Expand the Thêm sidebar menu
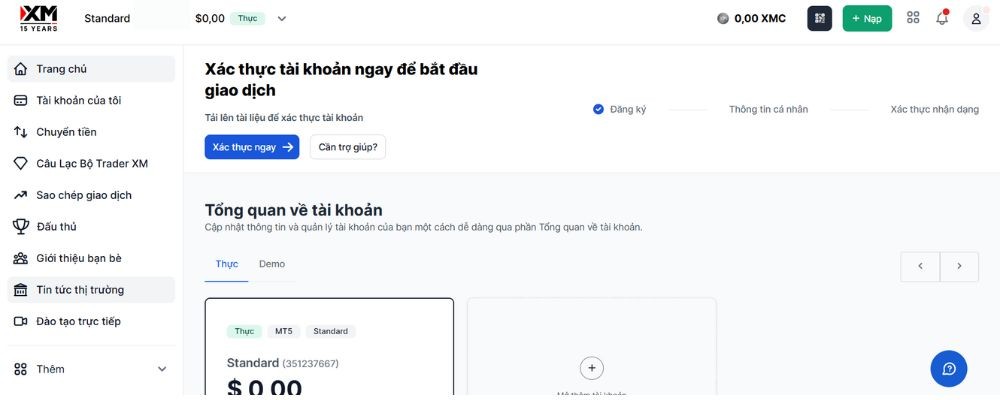 tap(162, 369)
